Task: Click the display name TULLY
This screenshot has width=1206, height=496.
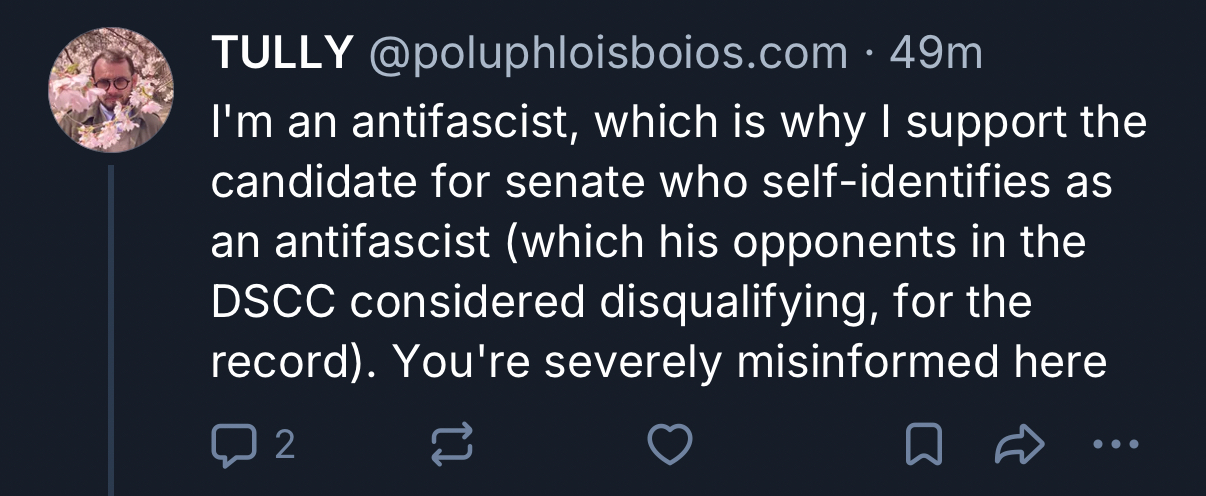Action: coord(281,54)
